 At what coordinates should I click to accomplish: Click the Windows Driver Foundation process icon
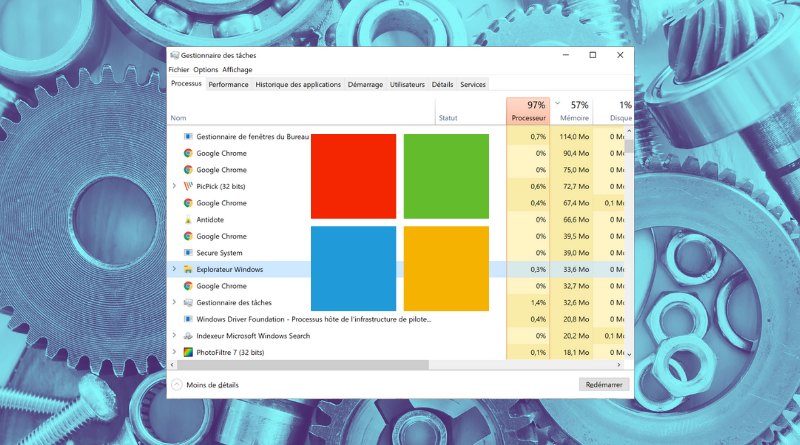pyautogui.click(x=188, y=319)
